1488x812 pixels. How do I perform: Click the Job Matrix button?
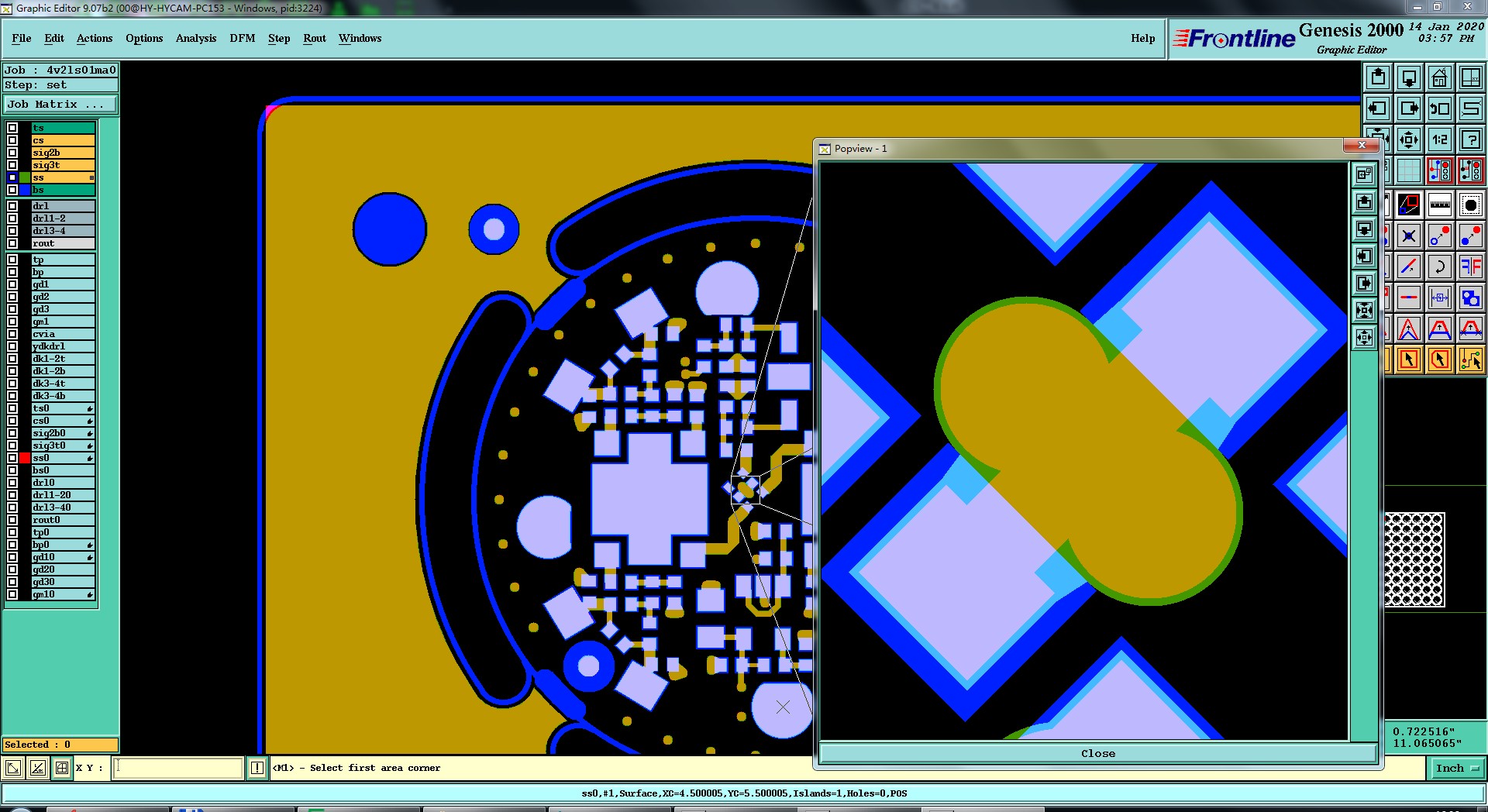60,104
